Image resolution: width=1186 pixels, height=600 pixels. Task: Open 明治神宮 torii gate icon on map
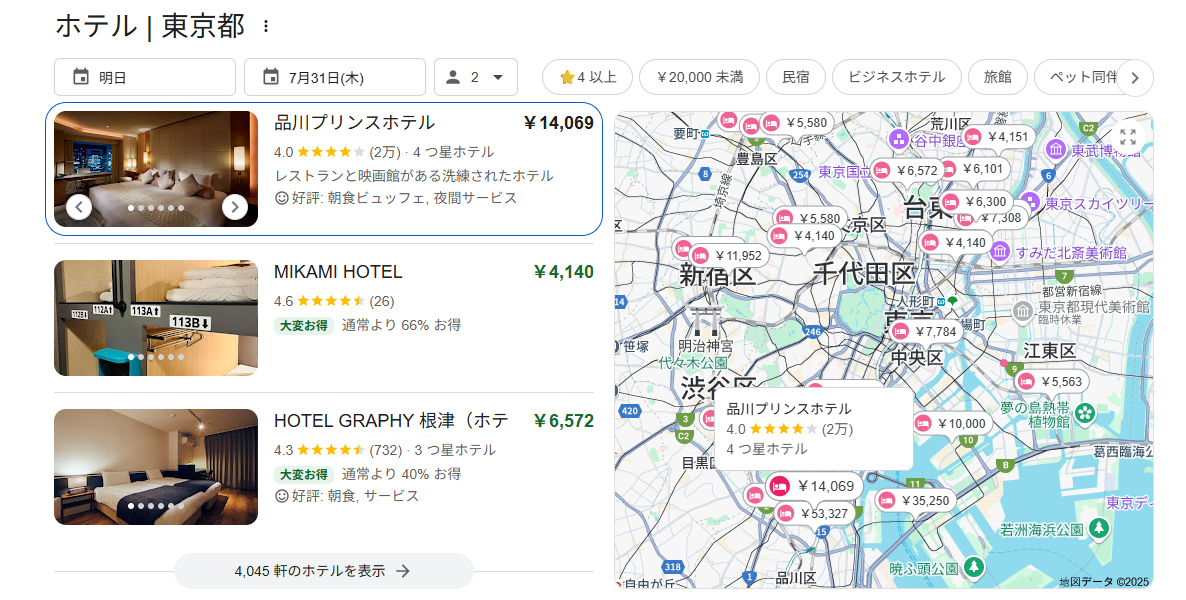coord(706,319)
